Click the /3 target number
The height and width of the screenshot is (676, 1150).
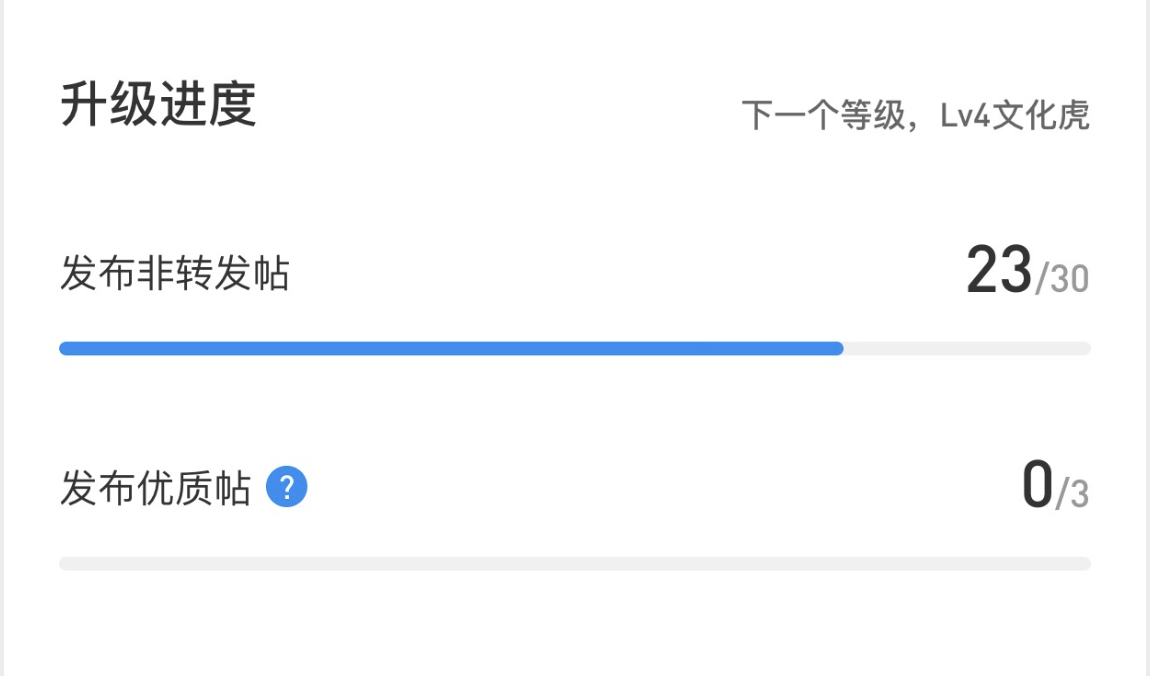click(1073, 494)
